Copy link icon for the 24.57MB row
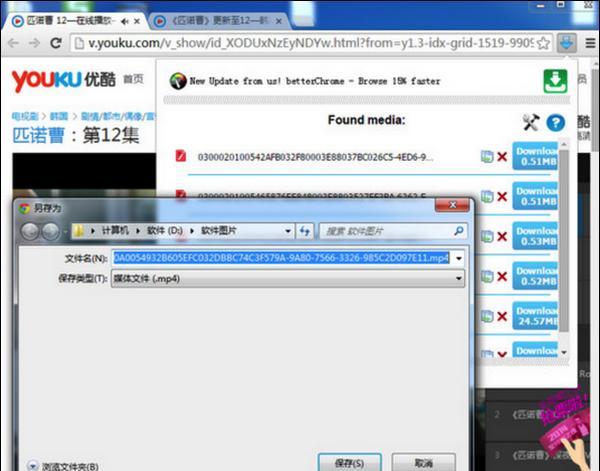 [487, 316]
